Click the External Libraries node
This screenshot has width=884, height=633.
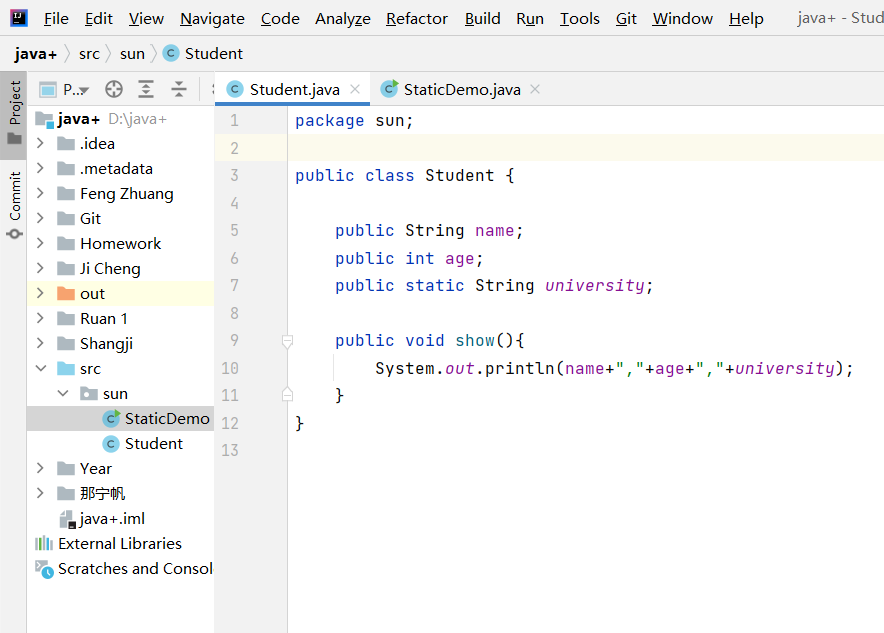119,543
